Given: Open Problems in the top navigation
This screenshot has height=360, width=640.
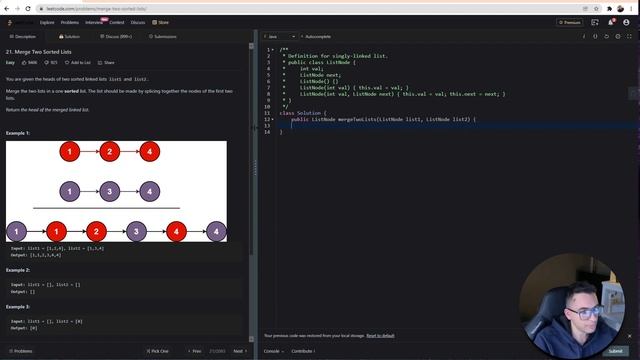Looking at the screenshot, I should pos(70,22).
